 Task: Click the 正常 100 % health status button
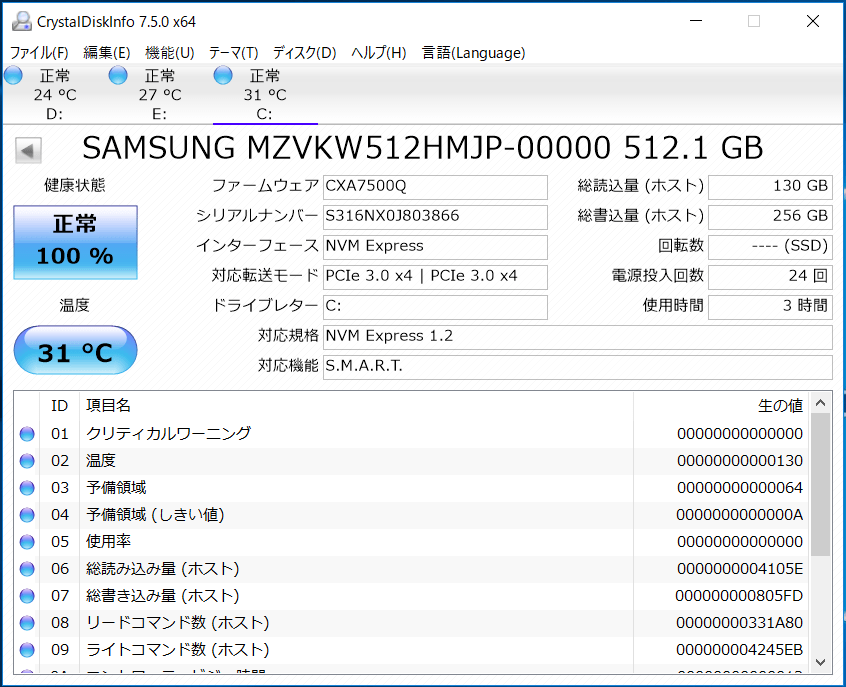[x=76, y=242]
